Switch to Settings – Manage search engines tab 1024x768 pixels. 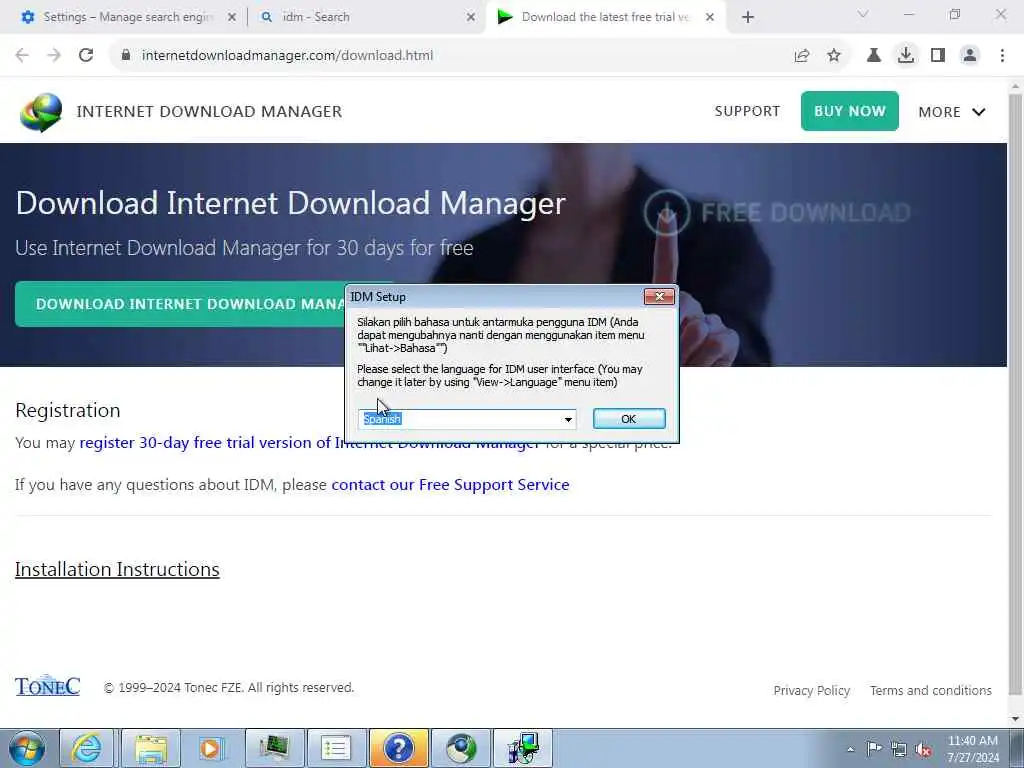coord(128,17)
